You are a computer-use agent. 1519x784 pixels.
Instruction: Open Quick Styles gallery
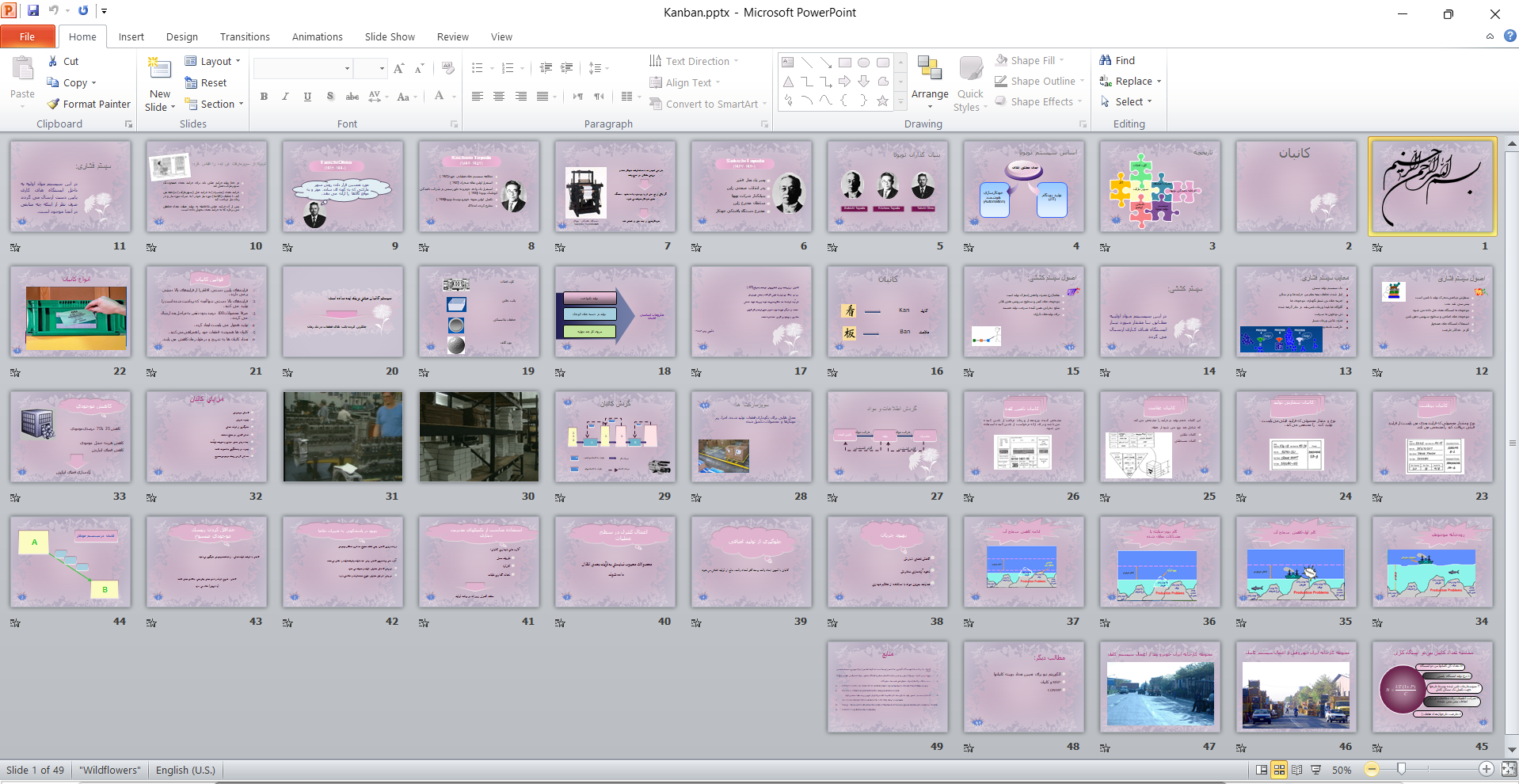[x=970, y=84]
